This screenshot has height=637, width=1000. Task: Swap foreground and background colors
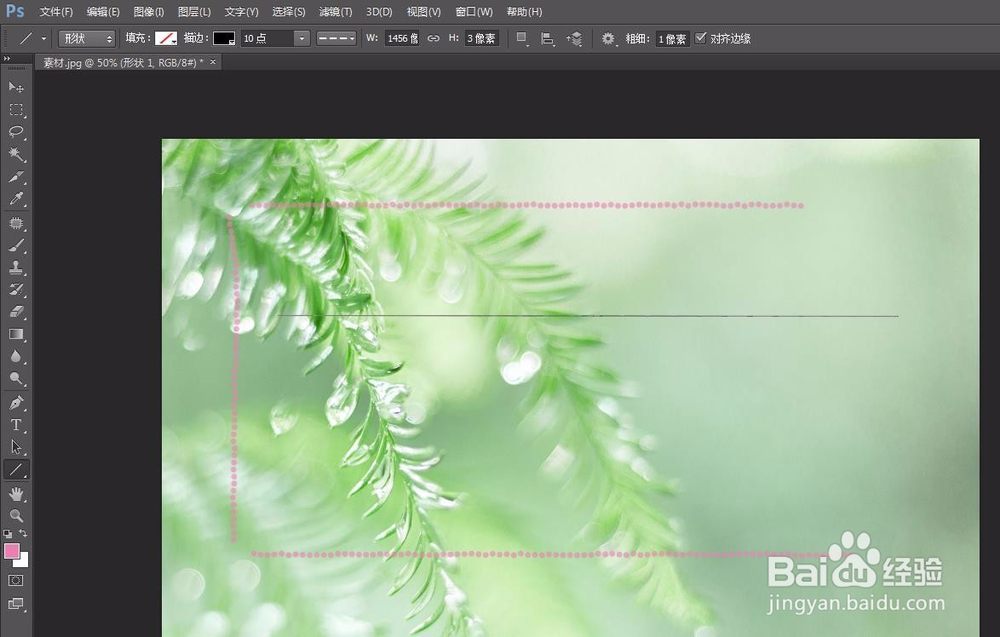tap(23, 533)
